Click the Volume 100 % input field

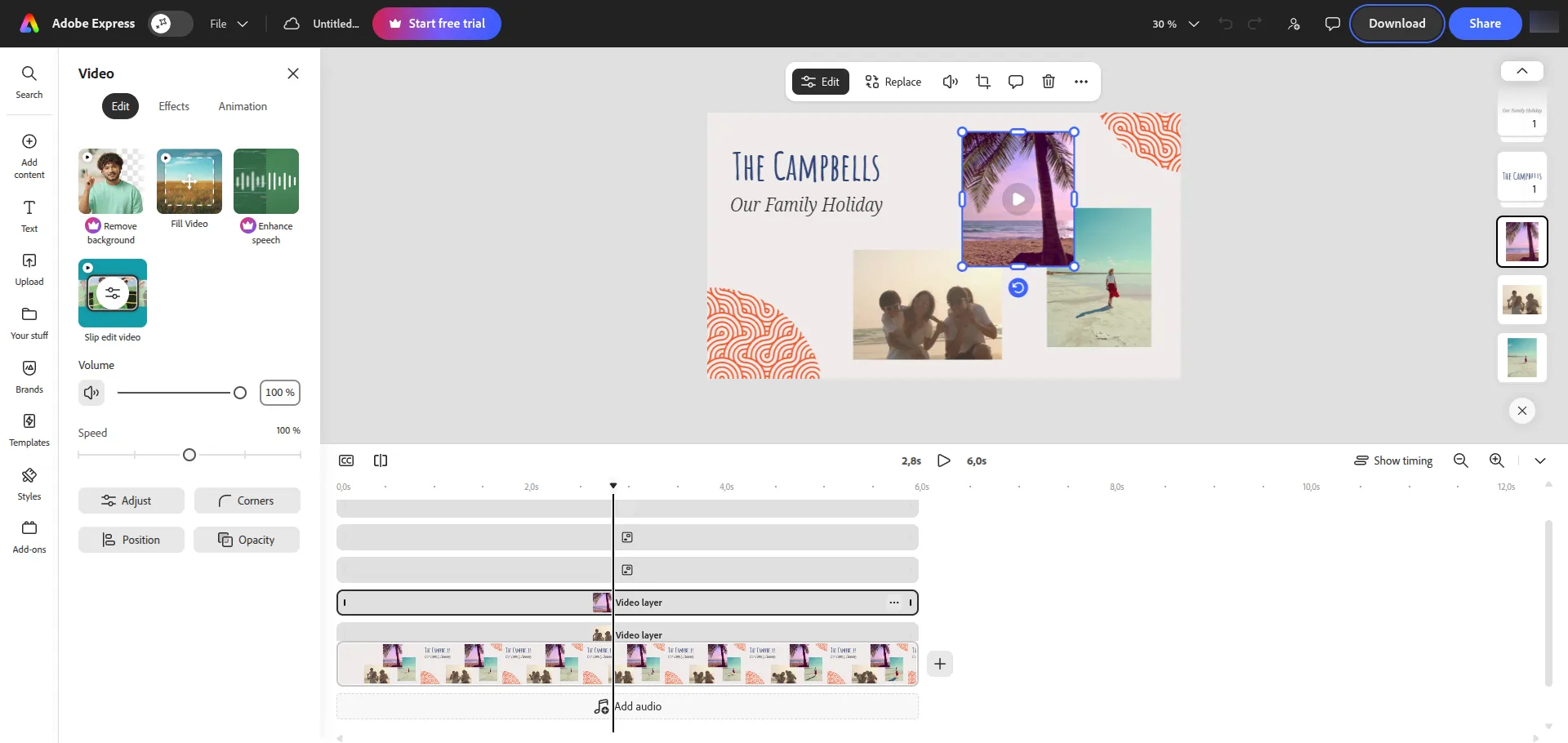pos(280,393)
